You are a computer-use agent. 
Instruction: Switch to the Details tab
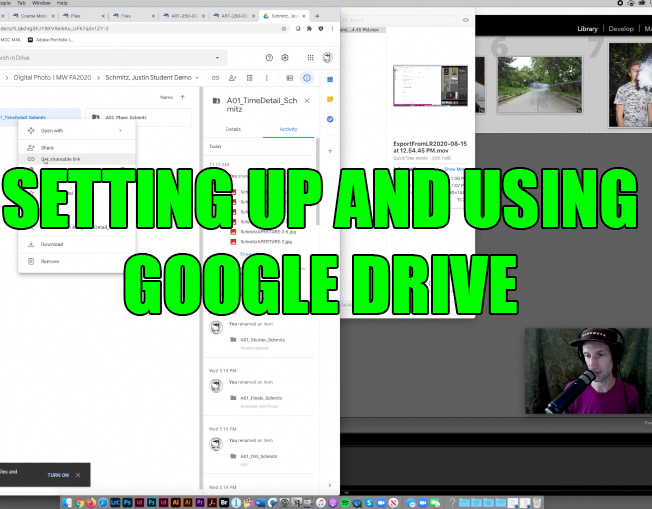(x=233, y=129)
